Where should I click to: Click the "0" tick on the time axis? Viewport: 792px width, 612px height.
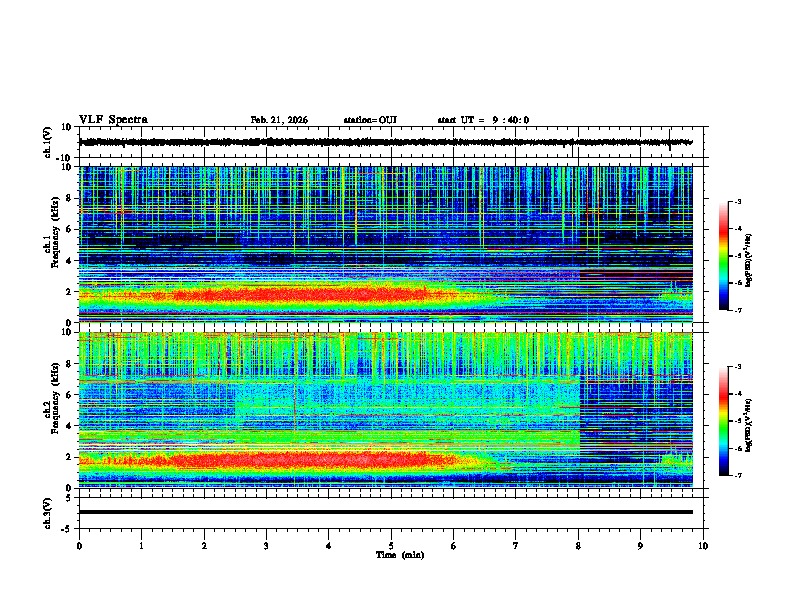click(79, 546)
